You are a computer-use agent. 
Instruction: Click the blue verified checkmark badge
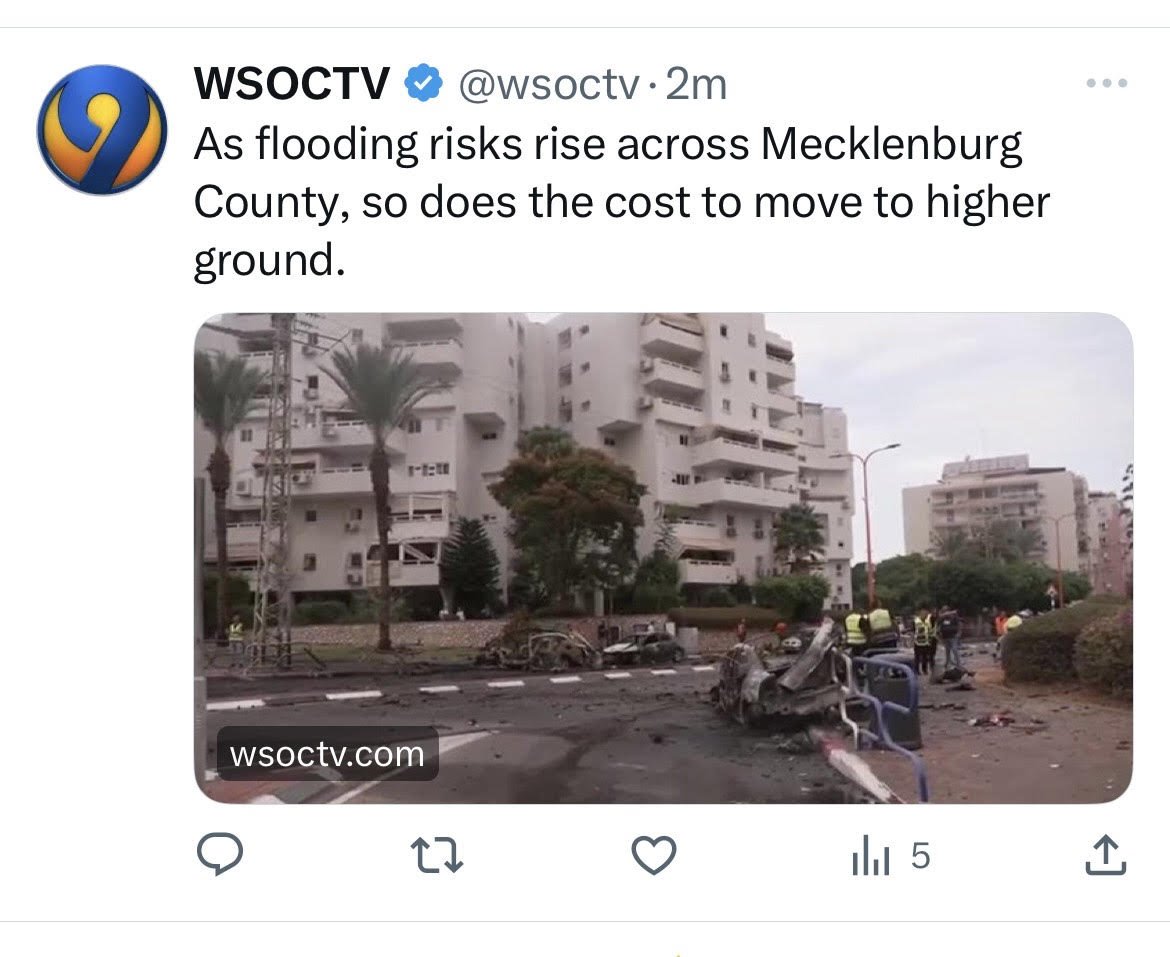coord(423,83)
